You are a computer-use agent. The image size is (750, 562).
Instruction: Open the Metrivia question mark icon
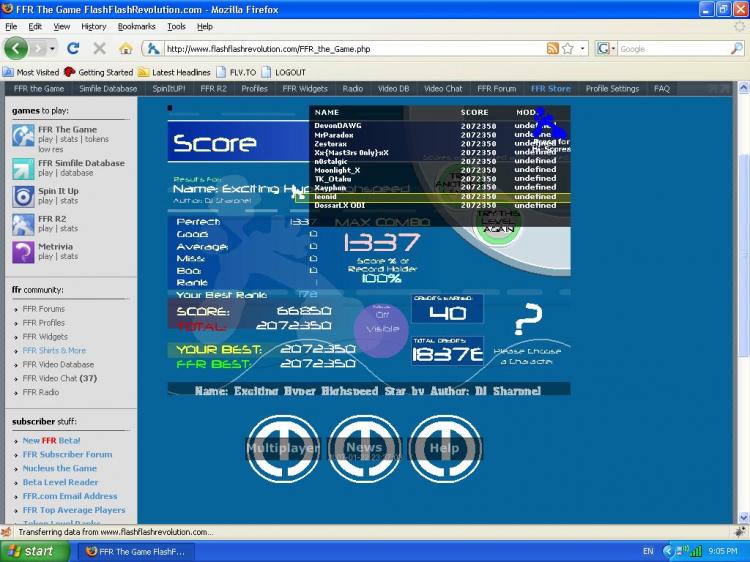(x=23, y=253)
